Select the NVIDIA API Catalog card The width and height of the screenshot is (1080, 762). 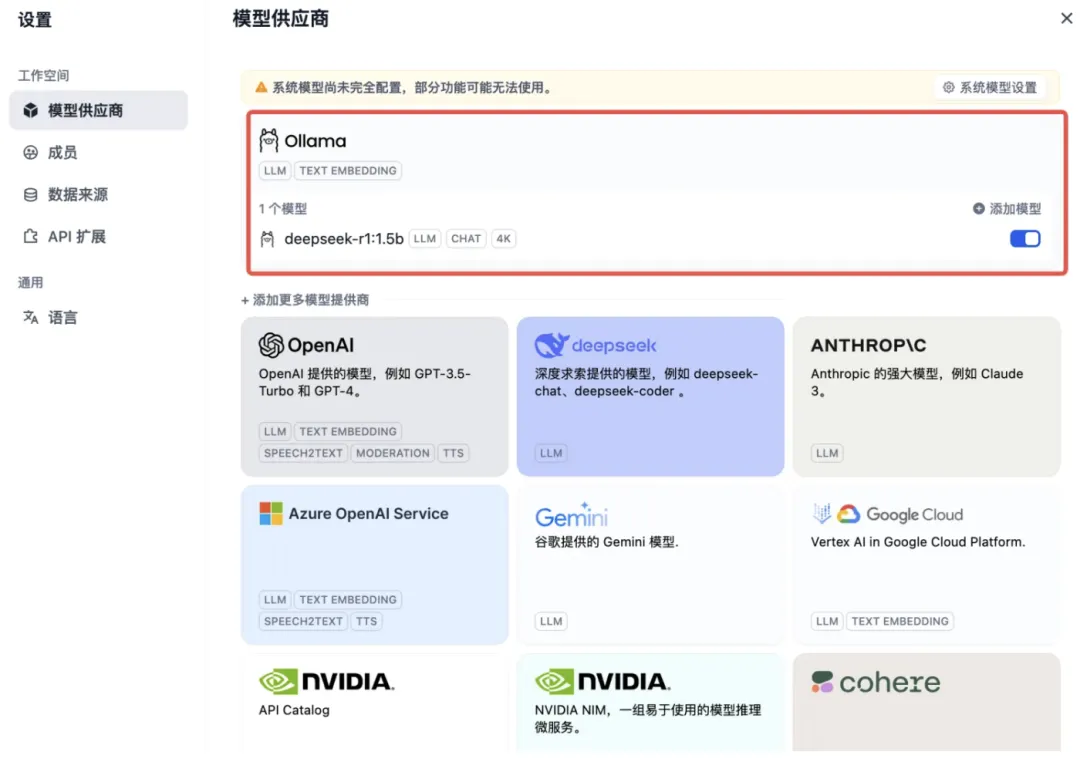pyautogui.click(x=375, y=703)
